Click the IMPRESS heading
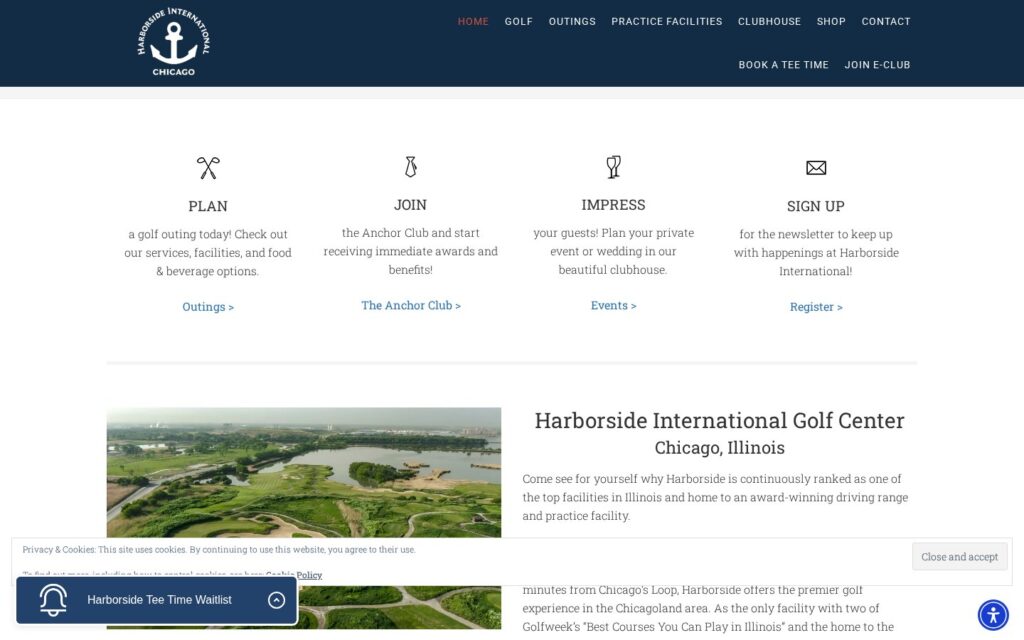Viewport: 1024px width, 640px height. point(613,204)
